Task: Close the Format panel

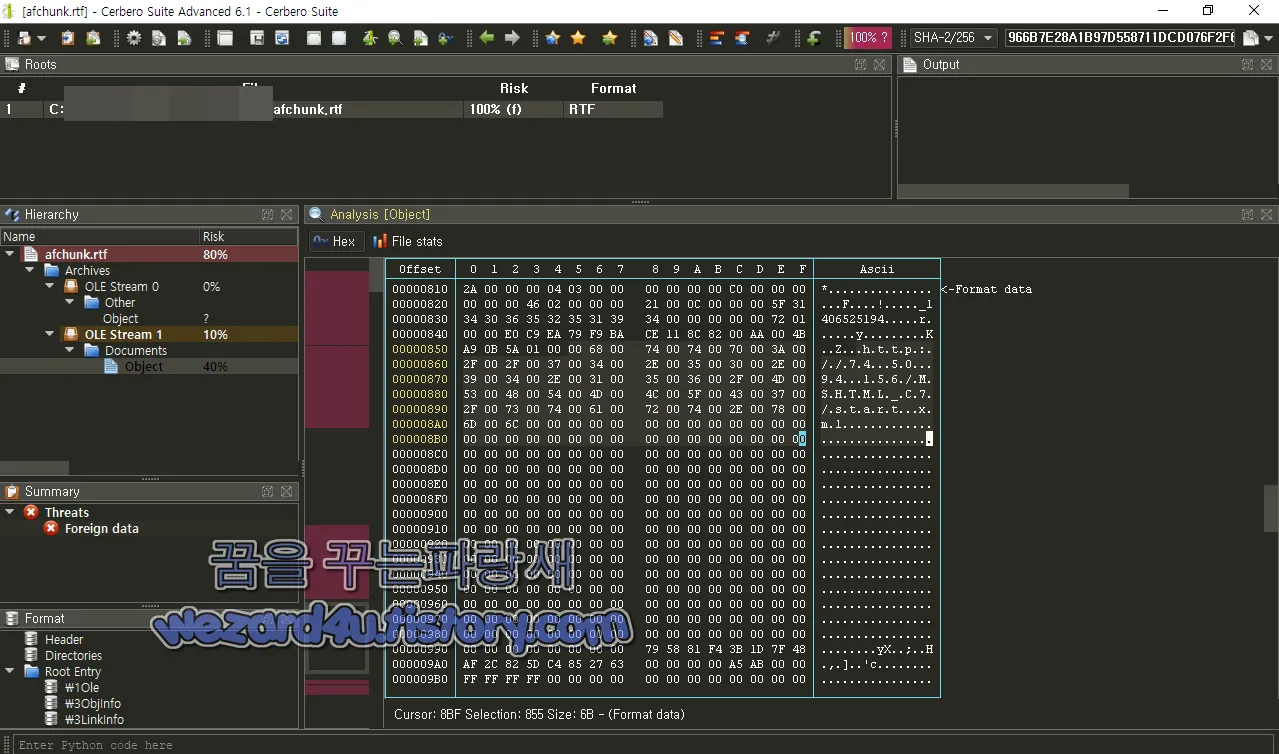Action: [287, 618]
